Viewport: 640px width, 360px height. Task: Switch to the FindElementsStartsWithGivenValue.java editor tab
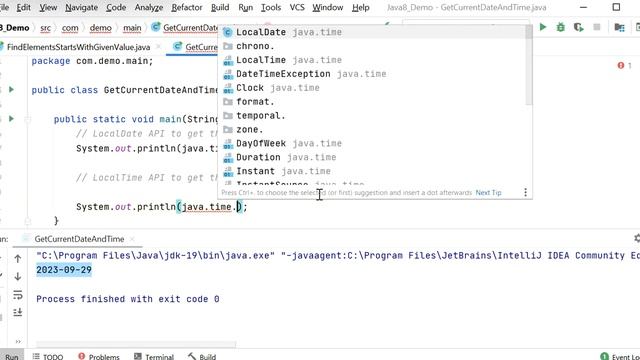coord(78,47)
